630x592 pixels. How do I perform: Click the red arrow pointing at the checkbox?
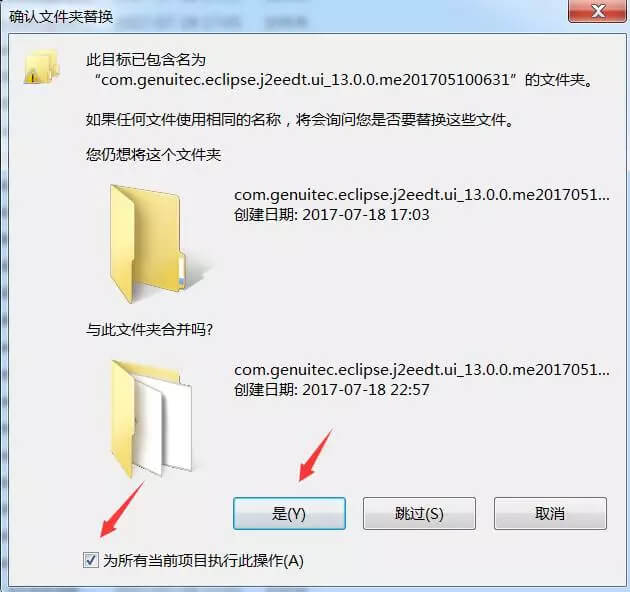pyautogui.click(x=122, y=510)
